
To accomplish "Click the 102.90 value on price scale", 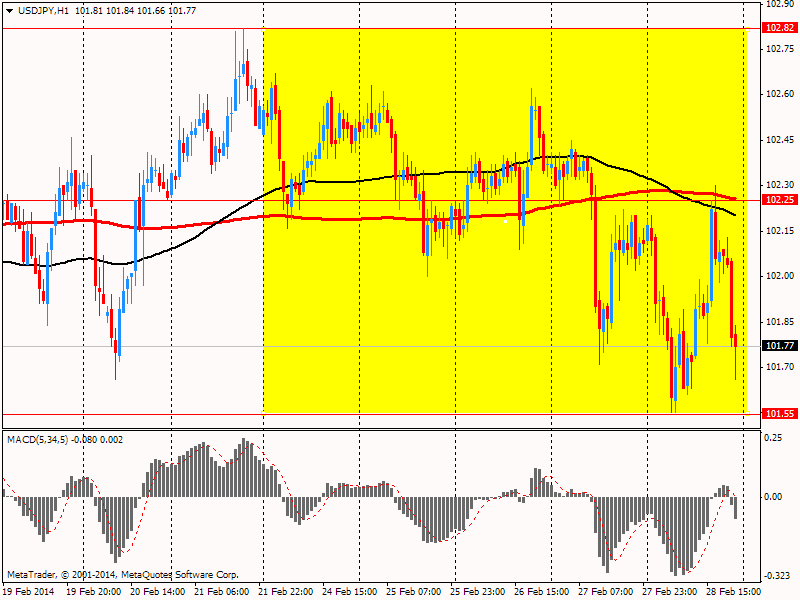I will (778, 4).
